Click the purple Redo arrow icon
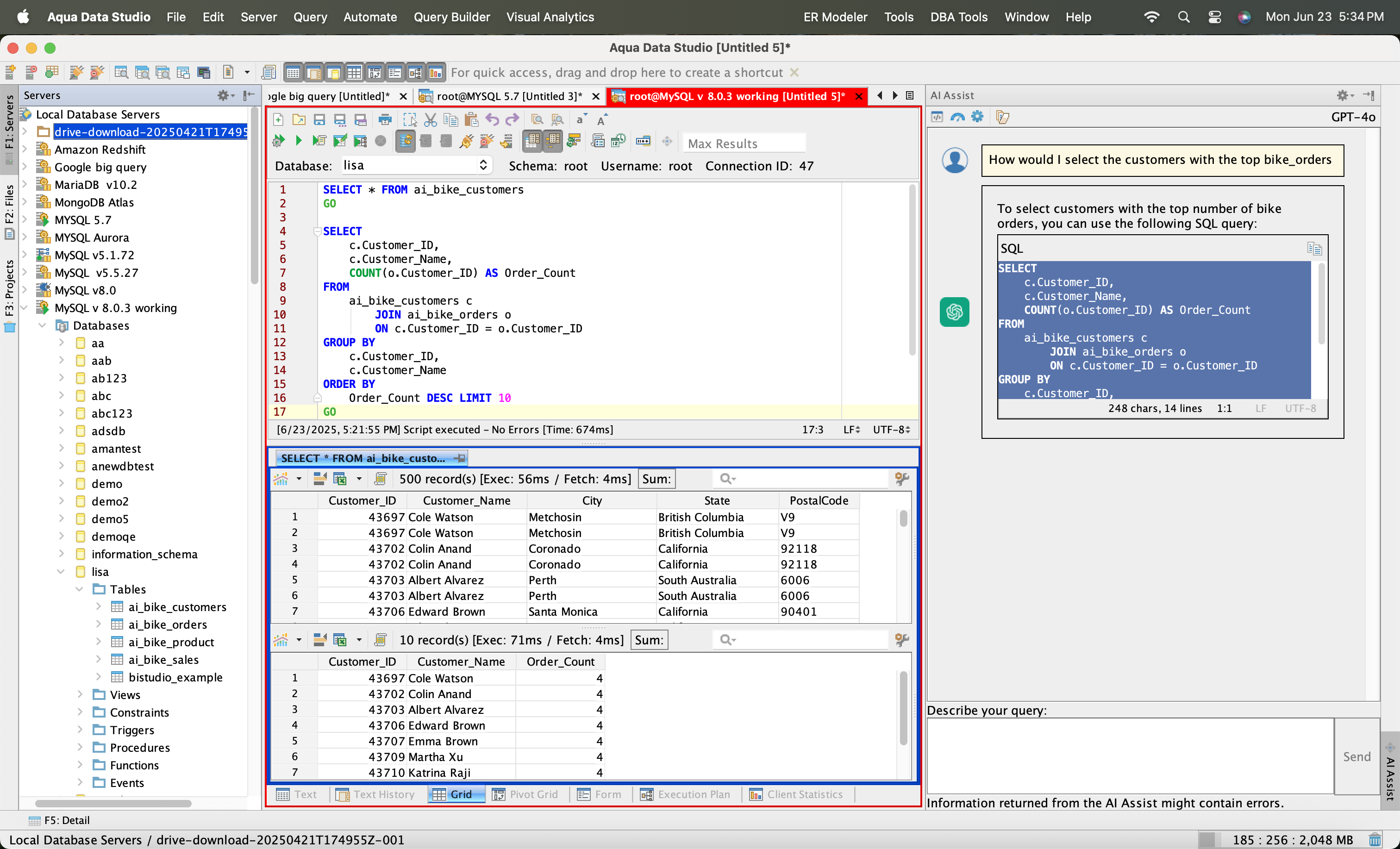The width and height of the screenshot is (1400, 849). 512,119
